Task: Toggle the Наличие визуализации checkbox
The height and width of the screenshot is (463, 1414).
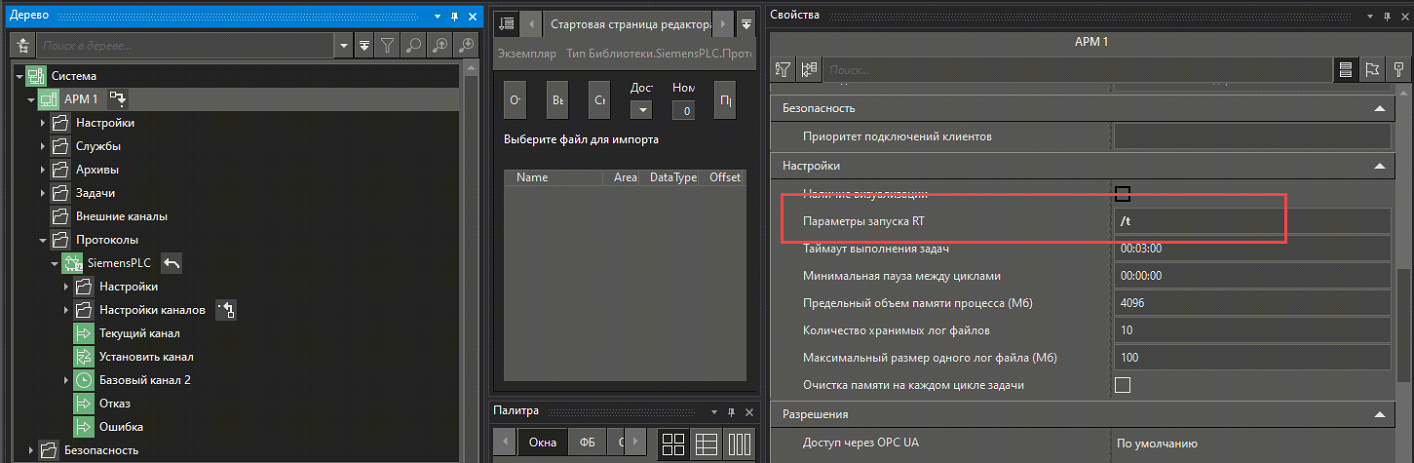Action: [x=1122, y=193]
